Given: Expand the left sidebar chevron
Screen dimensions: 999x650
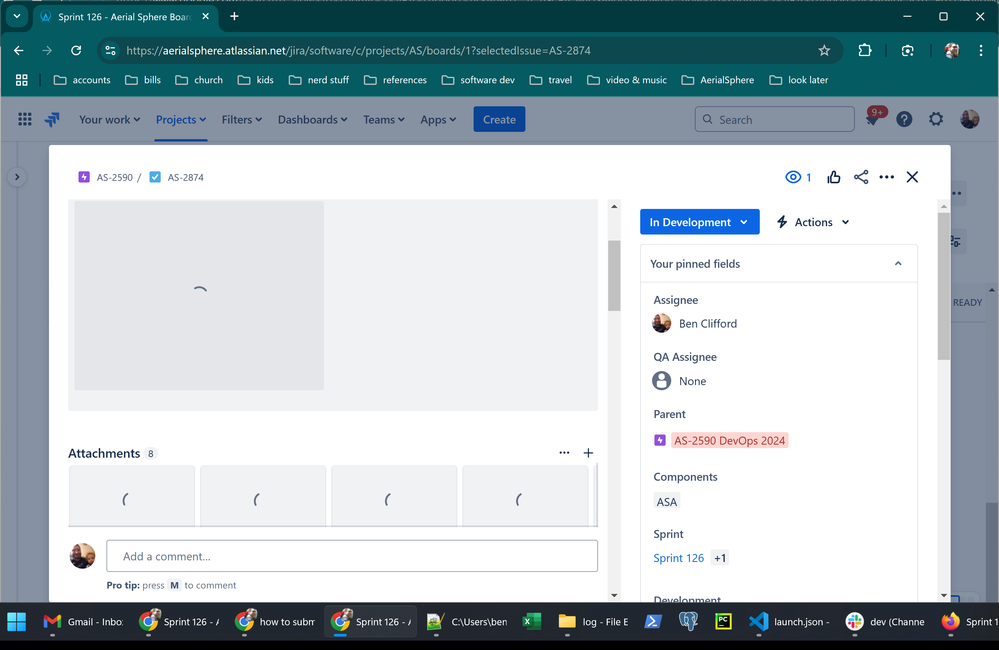Looking at the screenshot, I should pos(17,177).
